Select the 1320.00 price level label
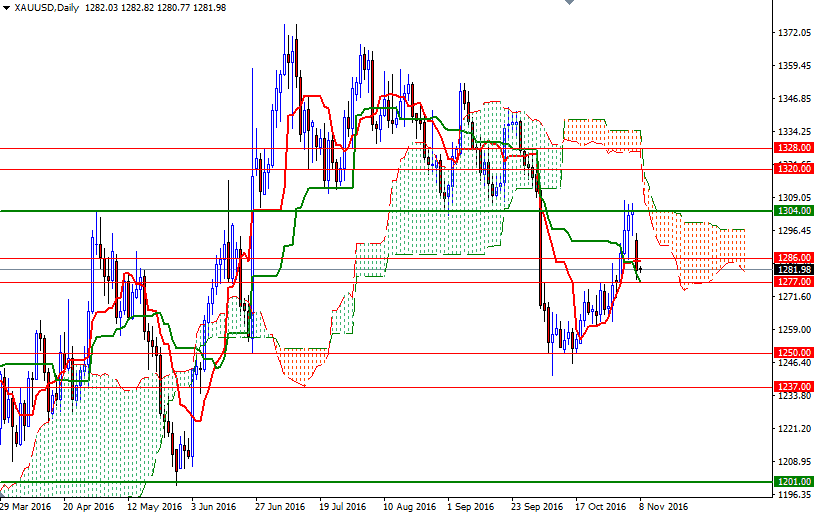The image size is (814, 514). pyautogui.click(x=793, y=169)
